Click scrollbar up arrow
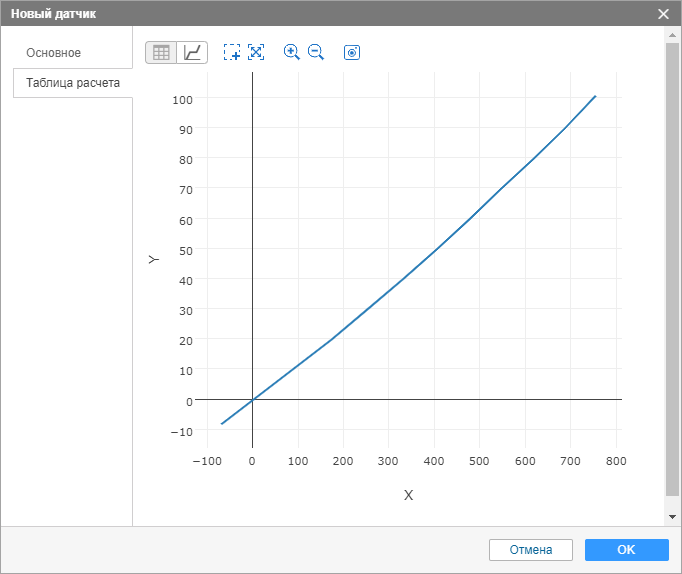This screenshot has width=682, height=574. (672, 35)
